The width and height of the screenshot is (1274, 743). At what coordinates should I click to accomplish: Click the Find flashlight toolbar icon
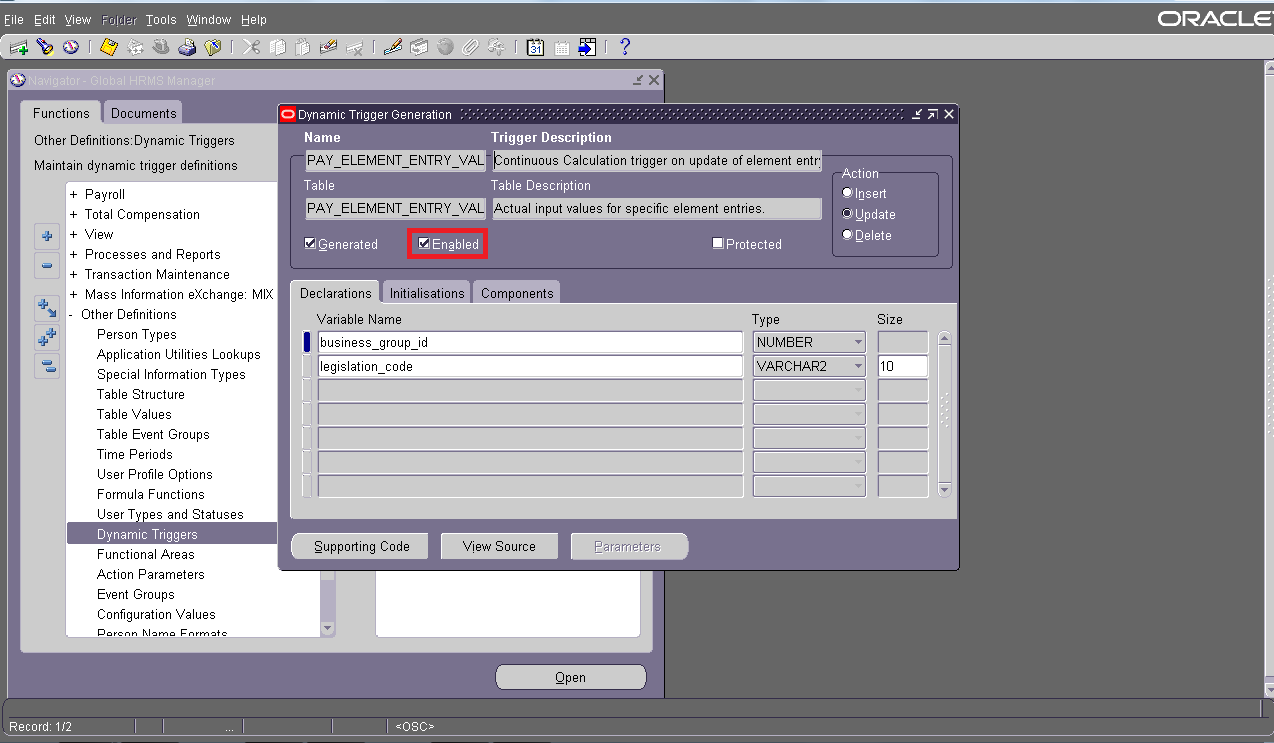tap(45, 47)
